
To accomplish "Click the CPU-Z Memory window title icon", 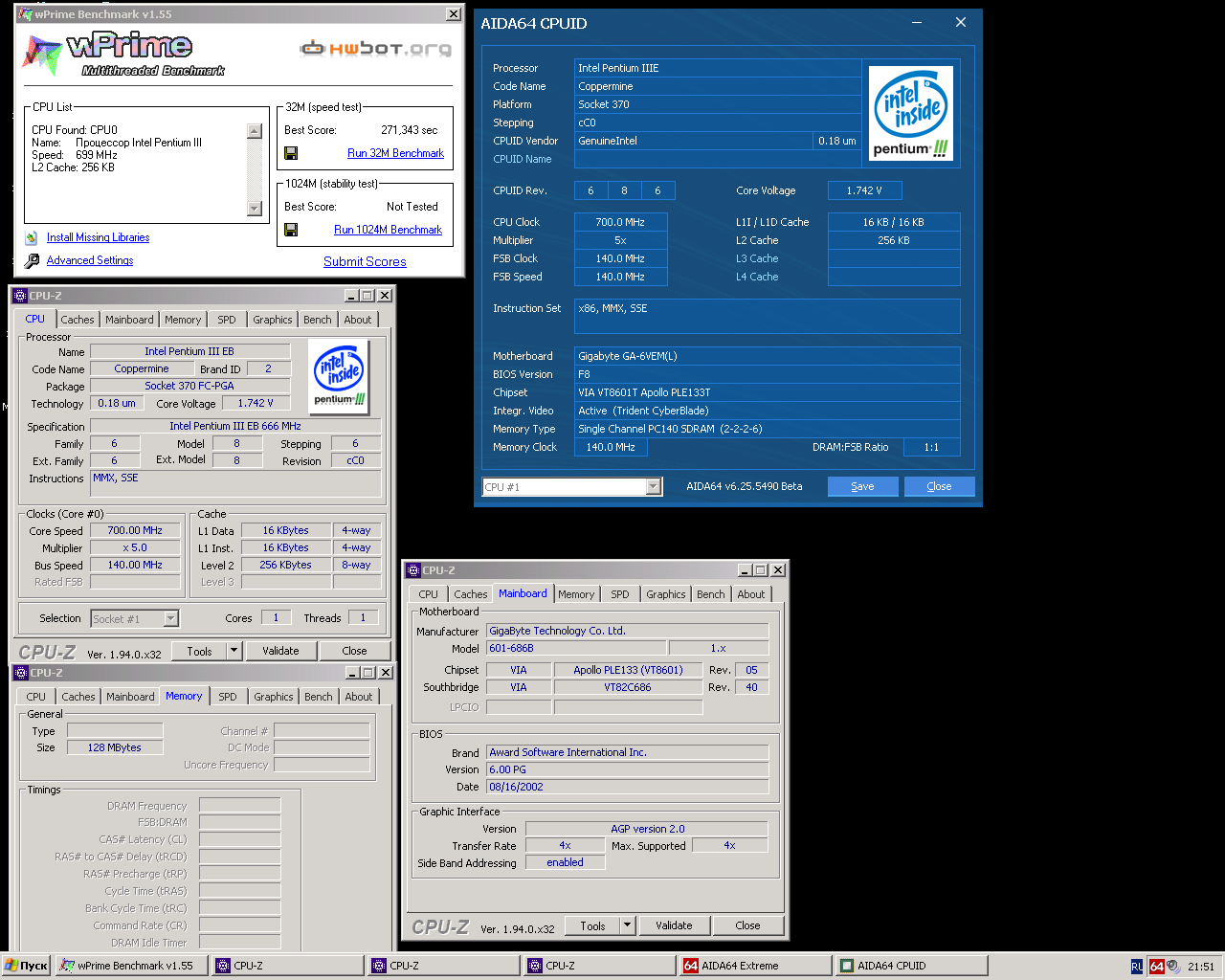I will (21, 673).
